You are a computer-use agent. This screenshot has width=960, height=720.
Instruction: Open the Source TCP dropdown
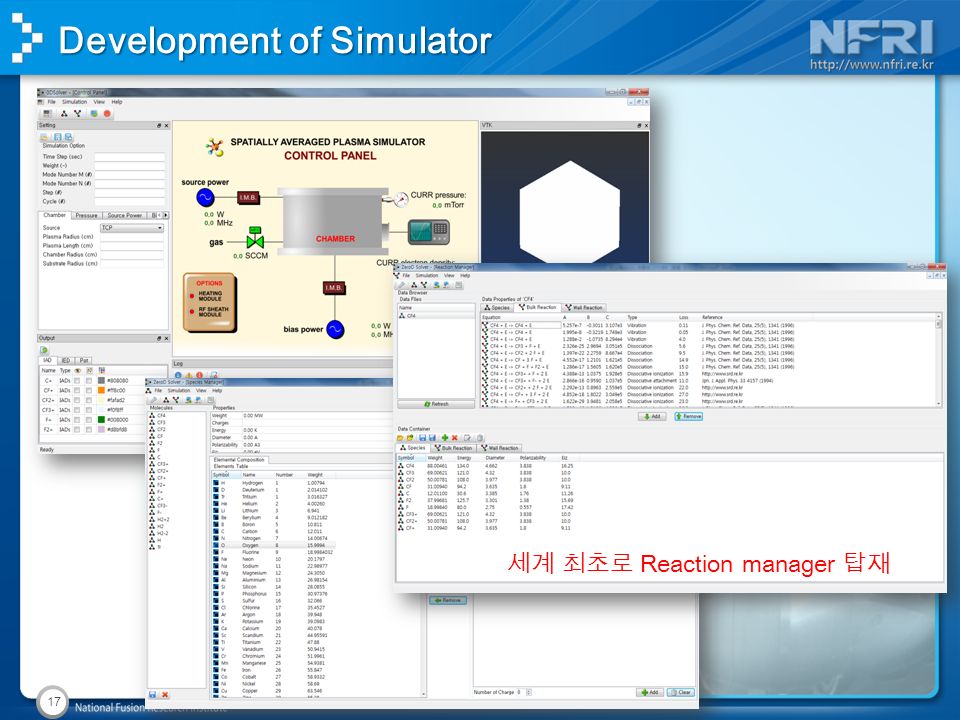[132, 228]
